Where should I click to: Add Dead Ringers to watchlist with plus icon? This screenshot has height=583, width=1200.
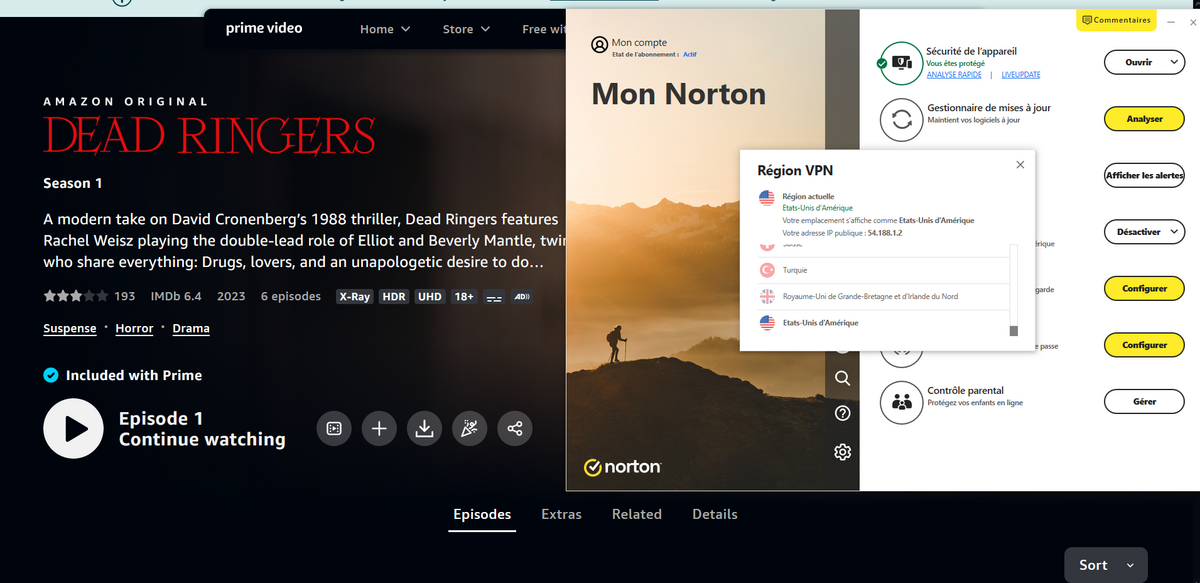pos(379,428)
